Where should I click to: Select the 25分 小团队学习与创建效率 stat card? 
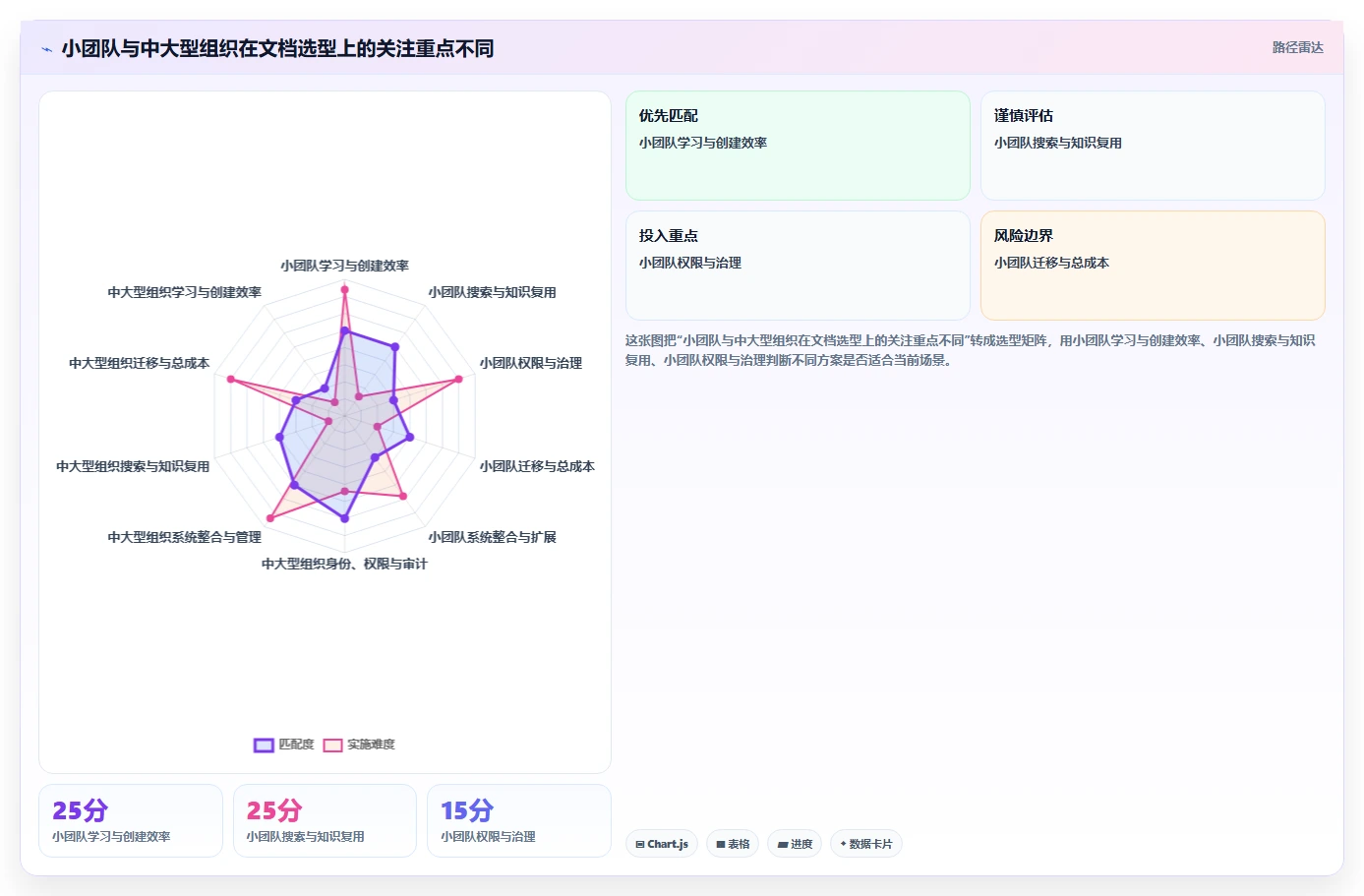[x=131, y=820]
